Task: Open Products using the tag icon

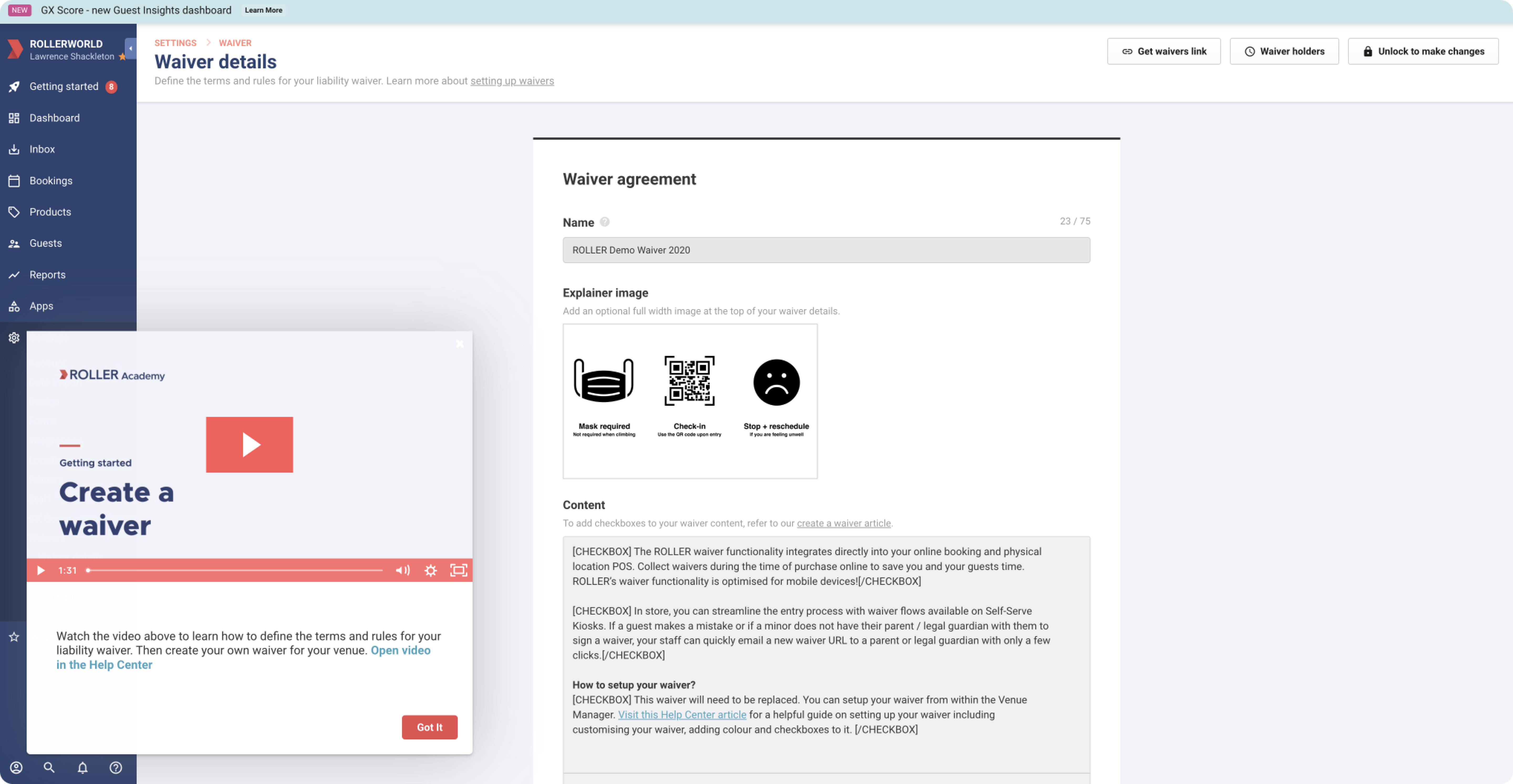Action: point(14,211)
